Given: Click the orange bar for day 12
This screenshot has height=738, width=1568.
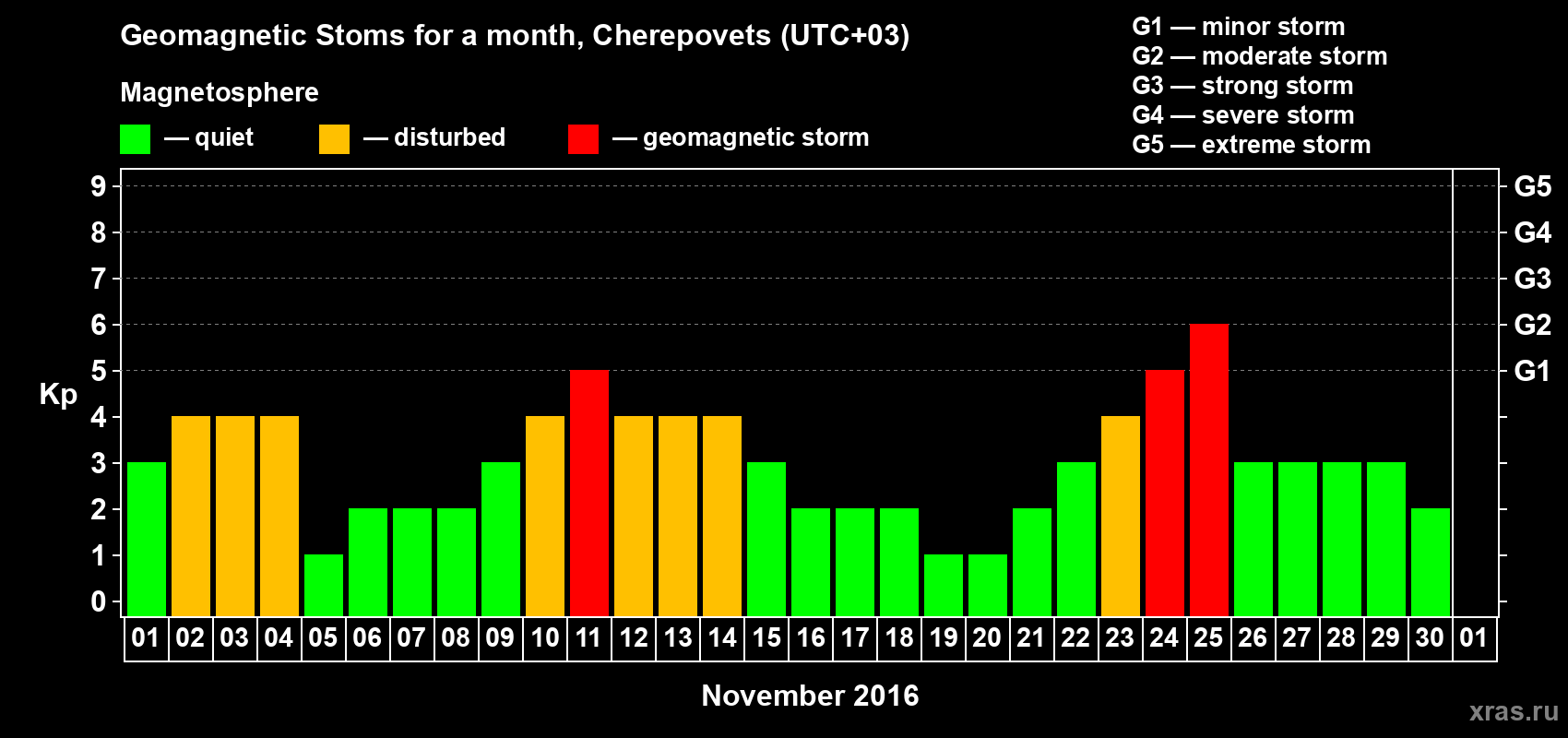Looking at the screenshot, I should pyautogui.click(x=634, y=517).
